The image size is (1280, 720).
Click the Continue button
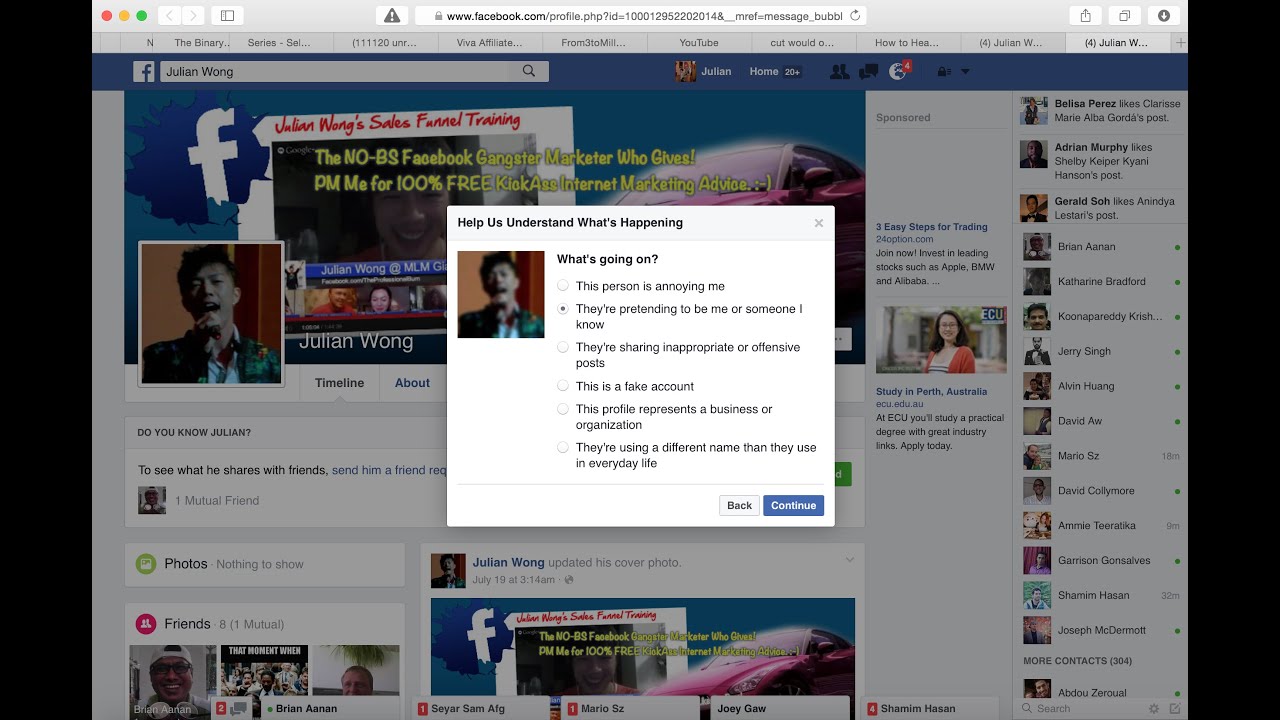tap(793, 505)
